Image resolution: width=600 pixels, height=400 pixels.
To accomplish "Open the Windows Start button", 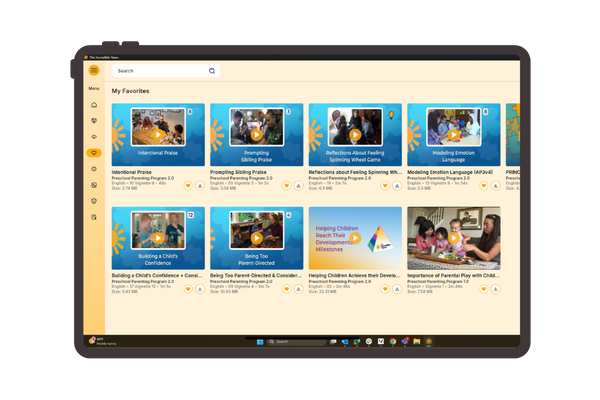I will point(260,342).
